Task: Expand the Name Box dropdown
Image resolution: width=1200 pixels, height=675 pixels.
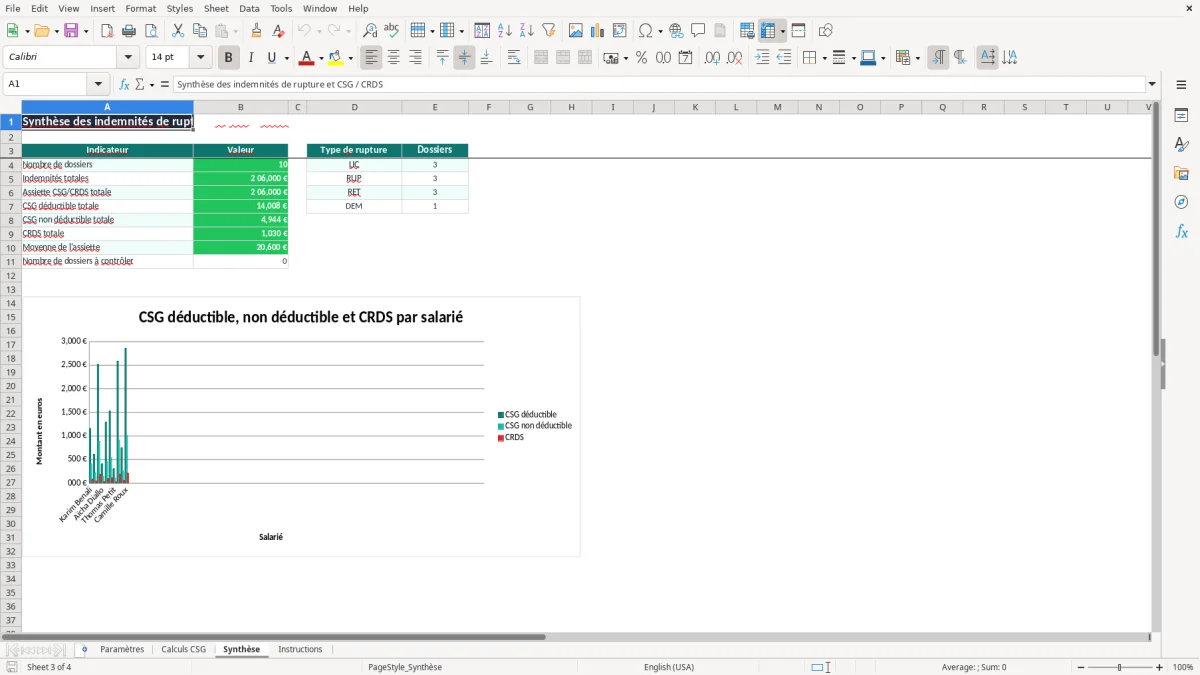Action: [x=98, y=85]
